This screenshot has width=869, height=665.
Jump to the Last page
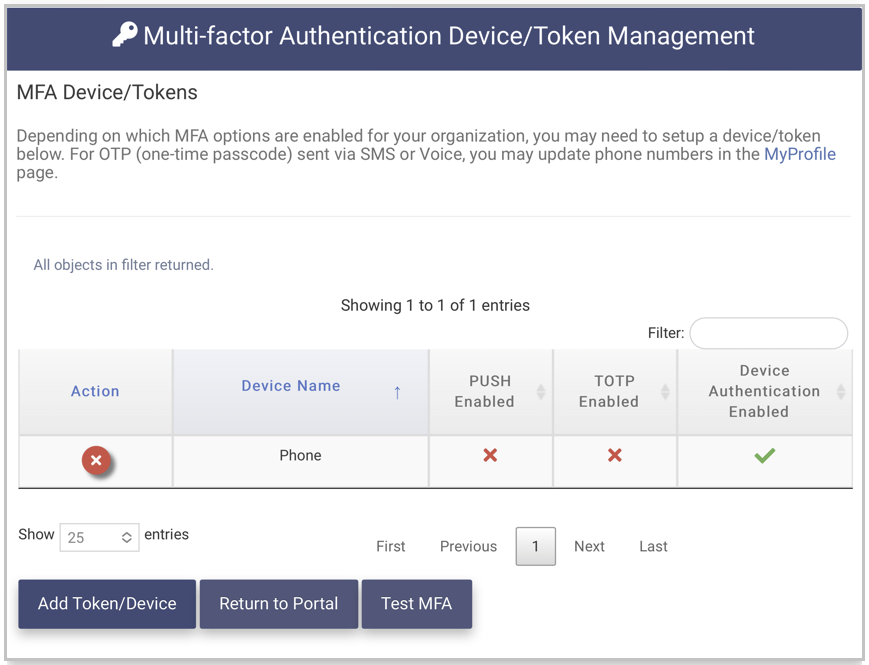pos(653,547)
